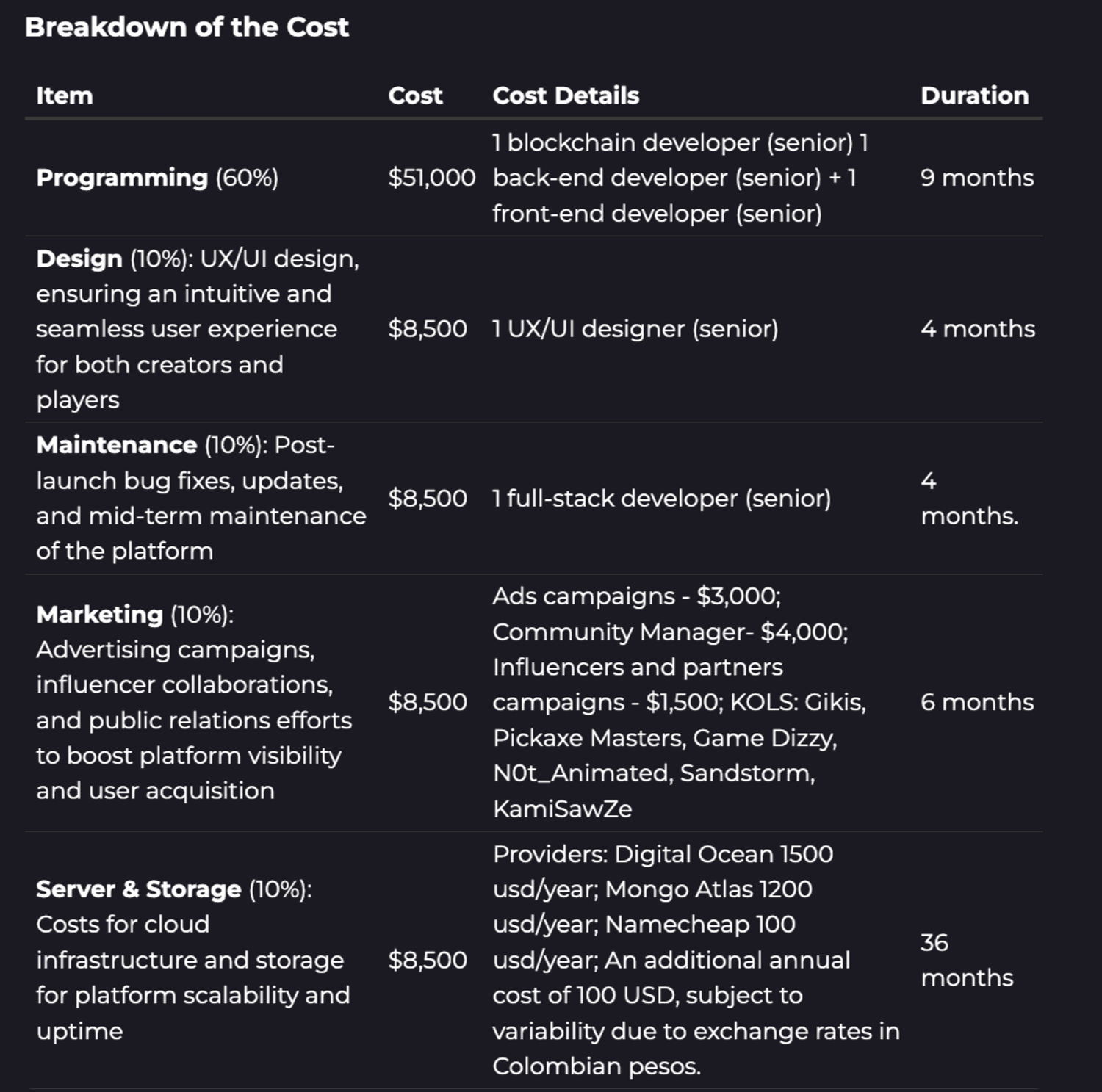This screenshot has height=1092, width=1102.
Task: Select the 36 months duration cell
Action: click(966, 960)
